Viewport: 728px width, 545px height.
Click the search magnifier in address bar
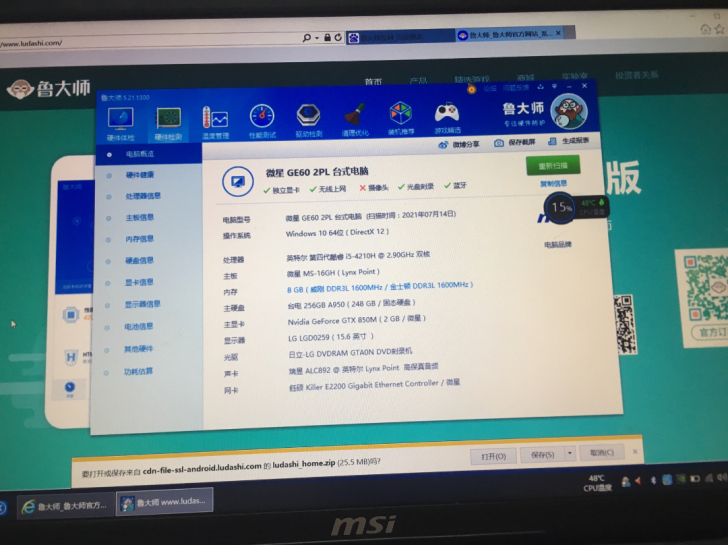[x=306, y=38]
